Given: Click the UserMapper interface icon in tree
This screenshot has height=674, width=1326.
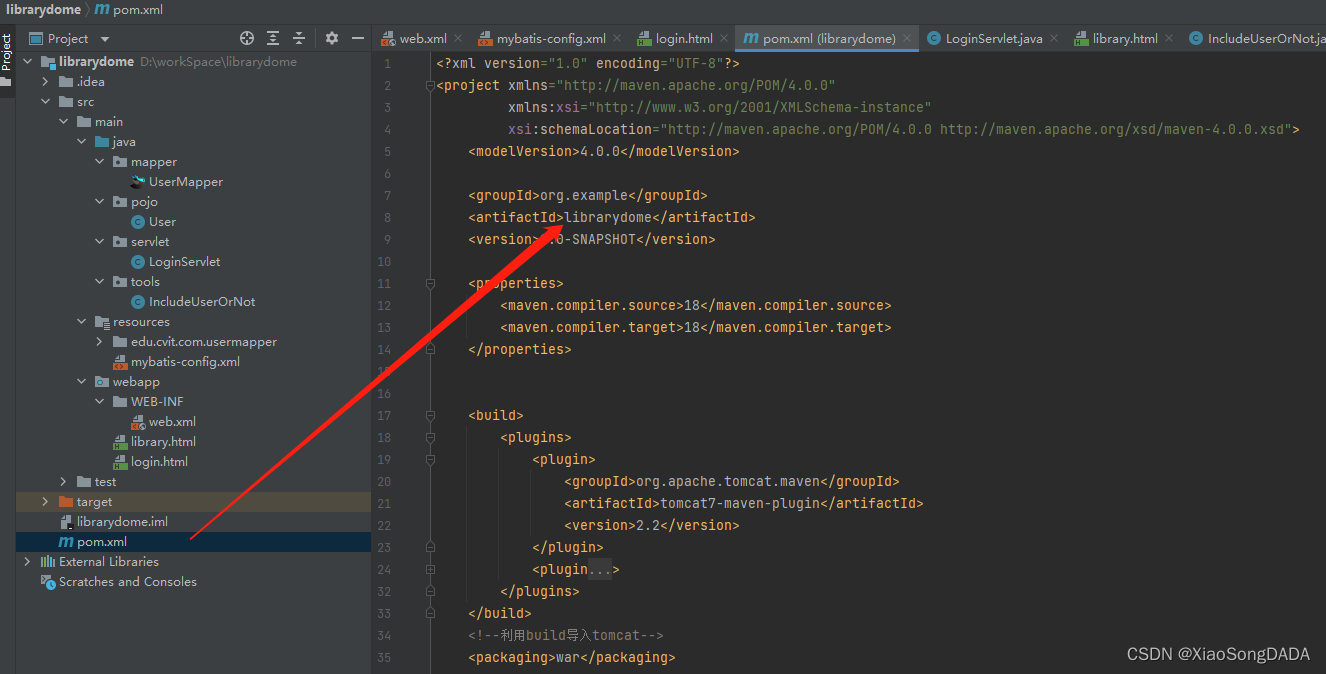Looking at the screenshot, I should pyautogui.click(x=138, y=182).
